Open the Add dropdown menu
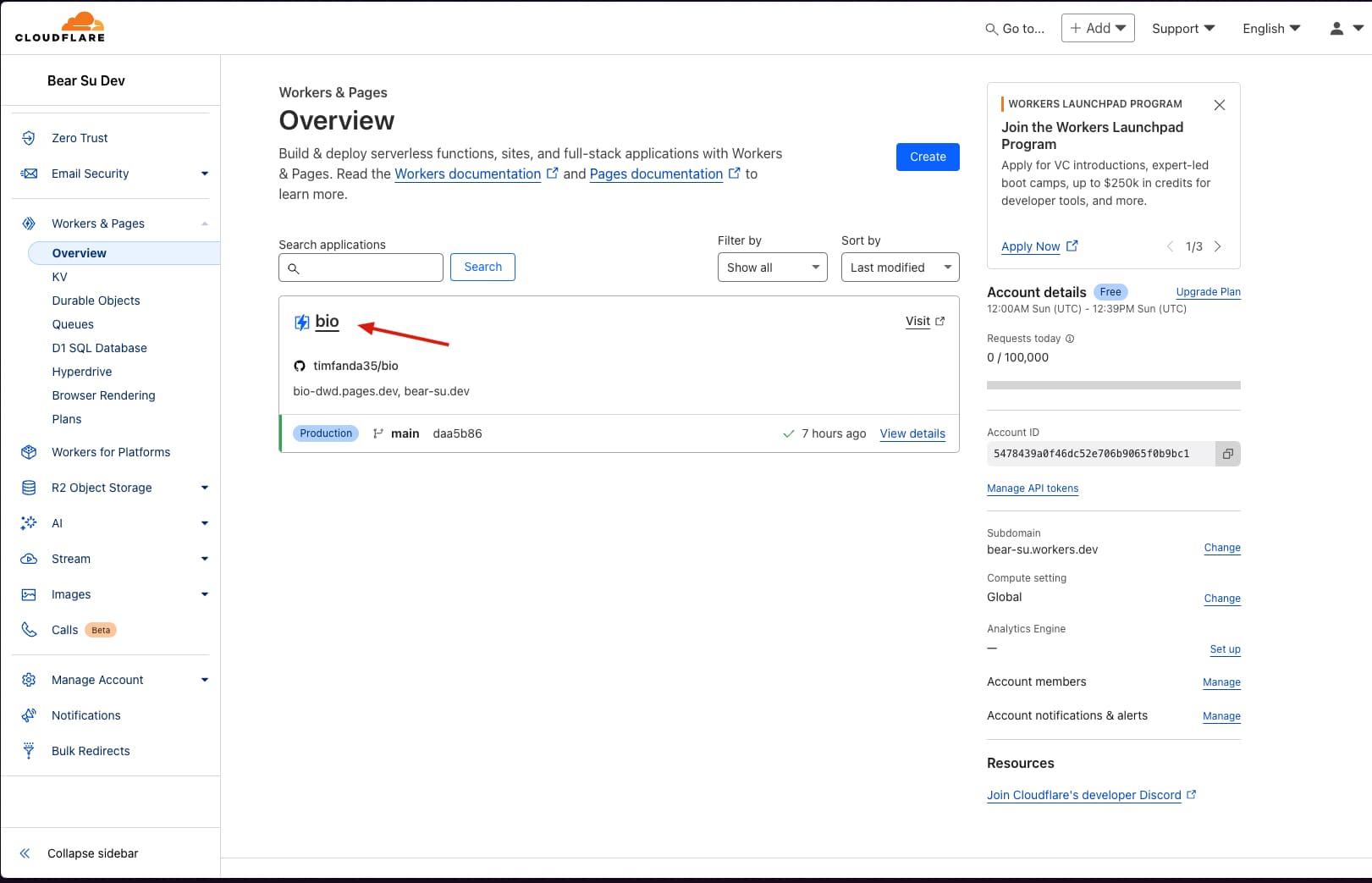Screen dimensions: 1372x883 (1098, 28)
